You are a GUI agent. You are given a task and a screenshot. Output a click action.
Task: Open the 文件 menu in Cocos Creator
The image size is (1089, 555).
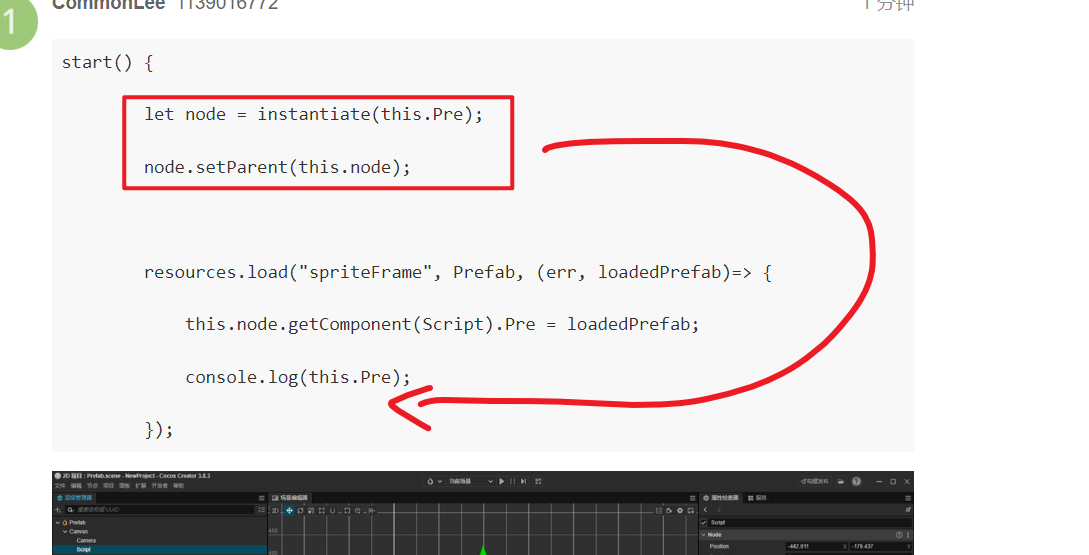pos(59,486)
